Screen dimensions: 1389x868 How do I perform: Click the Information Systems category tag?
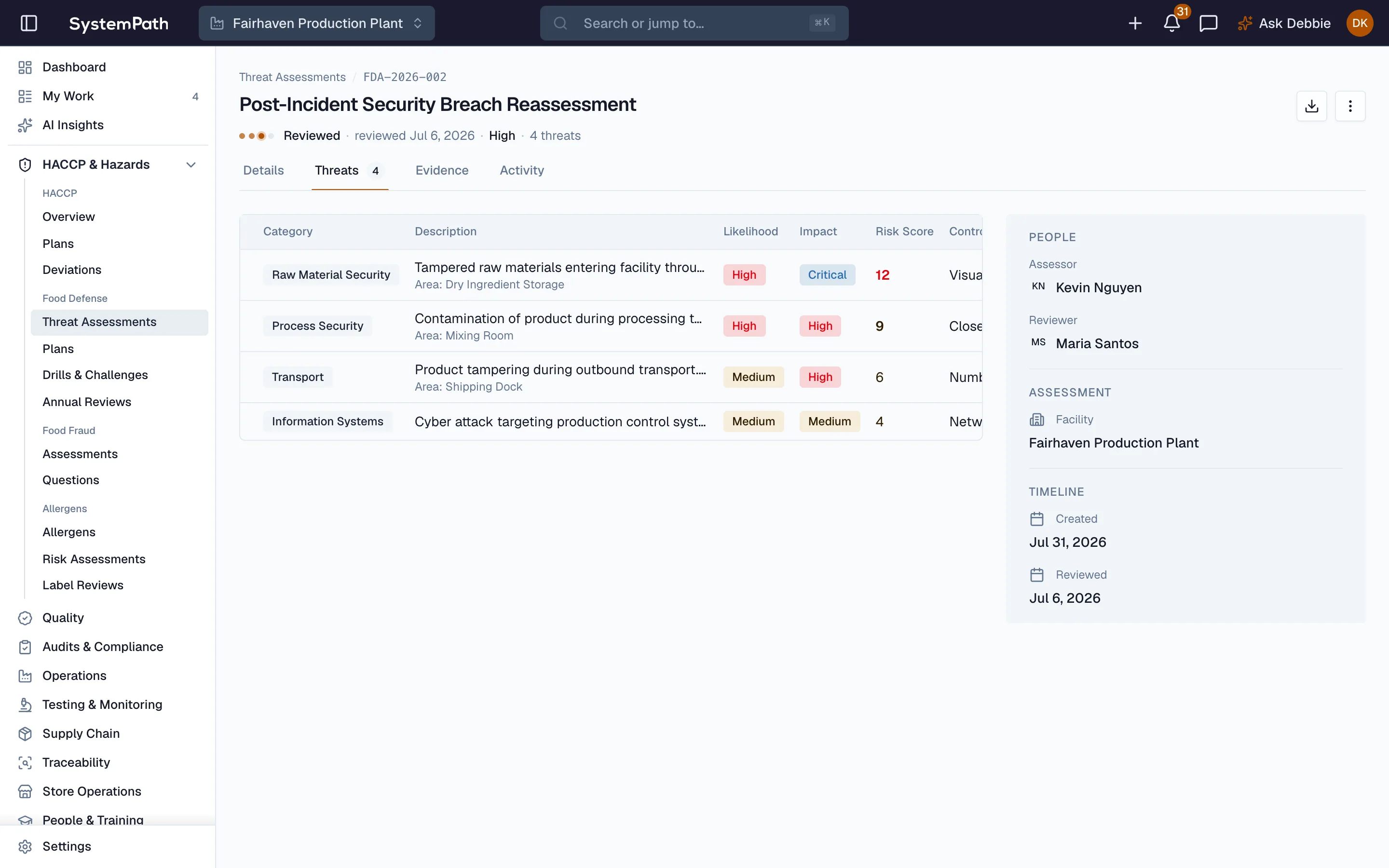tap(327, 421)
